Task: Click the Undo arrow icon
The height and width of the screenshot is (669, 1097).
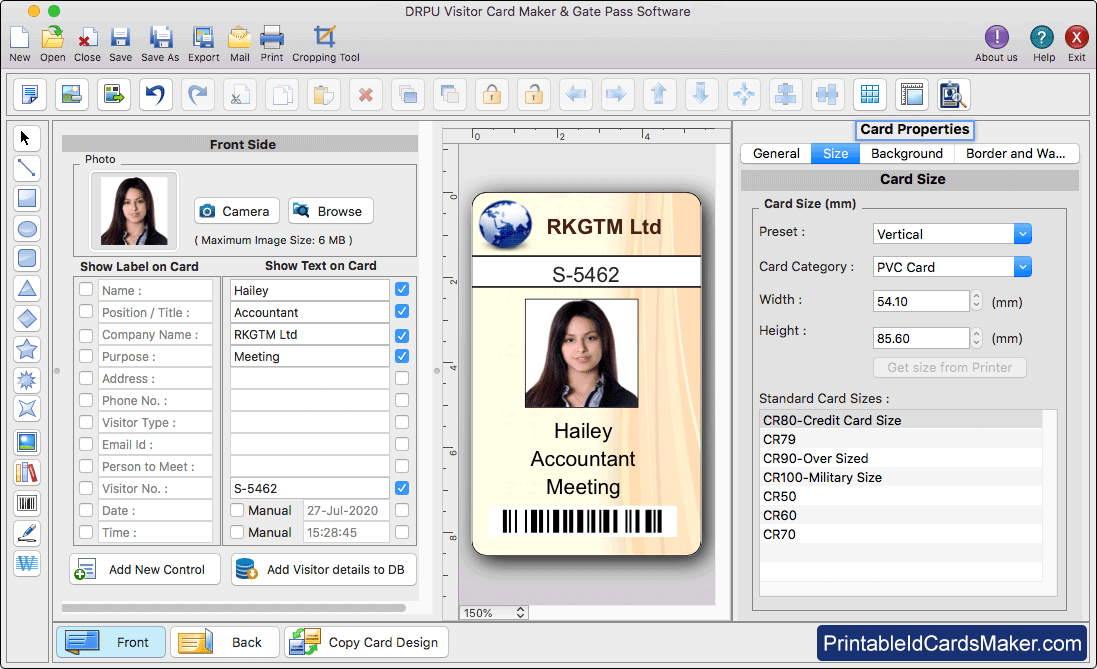Action: pyautogui.click(x=155, y=94)
